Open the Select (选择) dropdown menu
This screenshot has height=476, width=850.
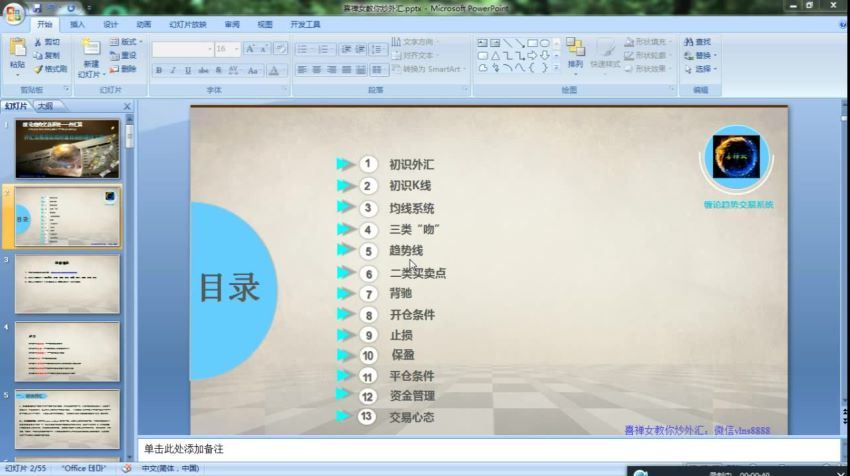pyautogui.click(x=704, y=69)
